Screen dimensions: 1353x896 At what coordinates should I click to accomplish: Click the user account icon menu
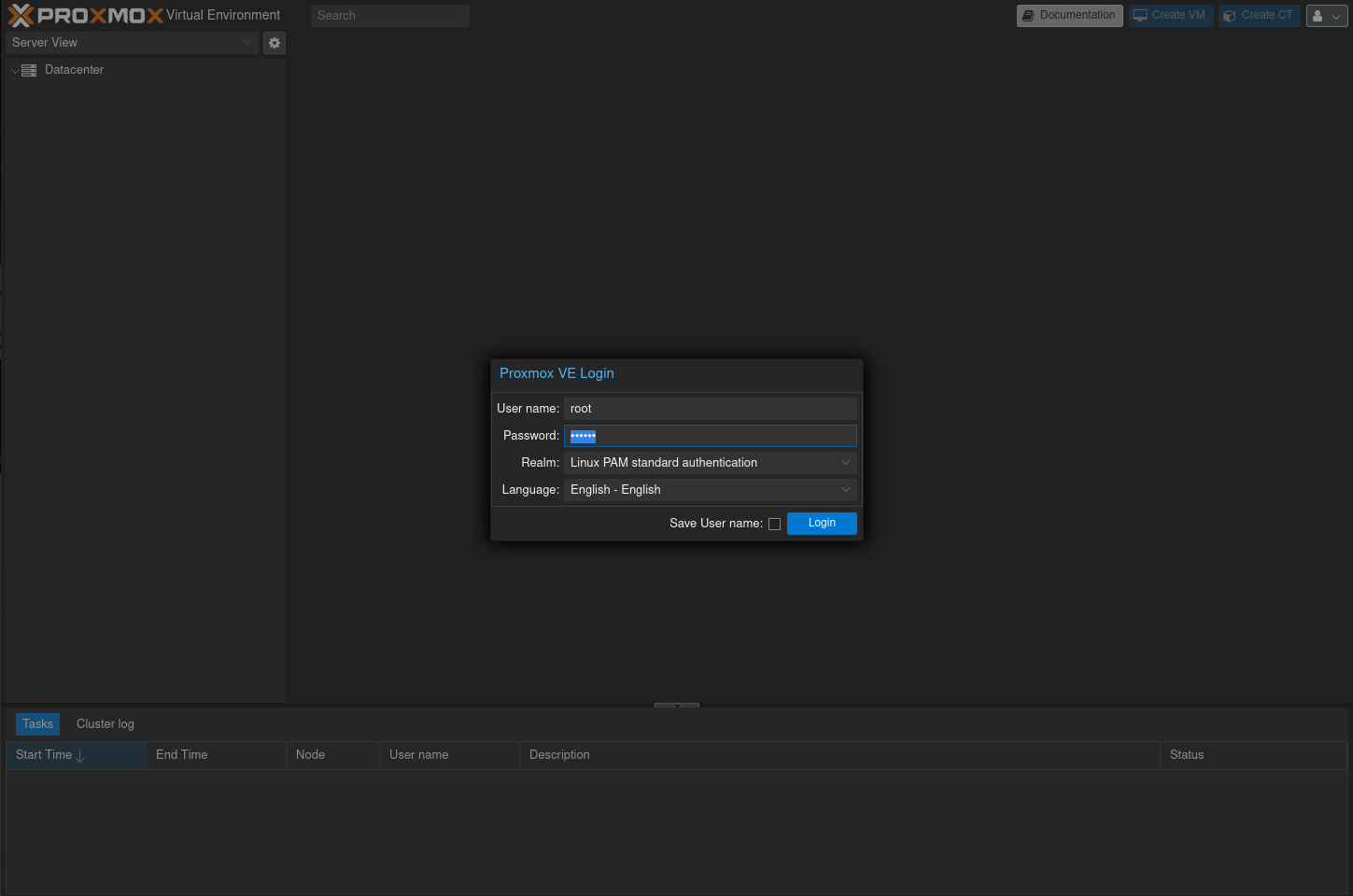pyautogui.click(x=1326, y=16)
